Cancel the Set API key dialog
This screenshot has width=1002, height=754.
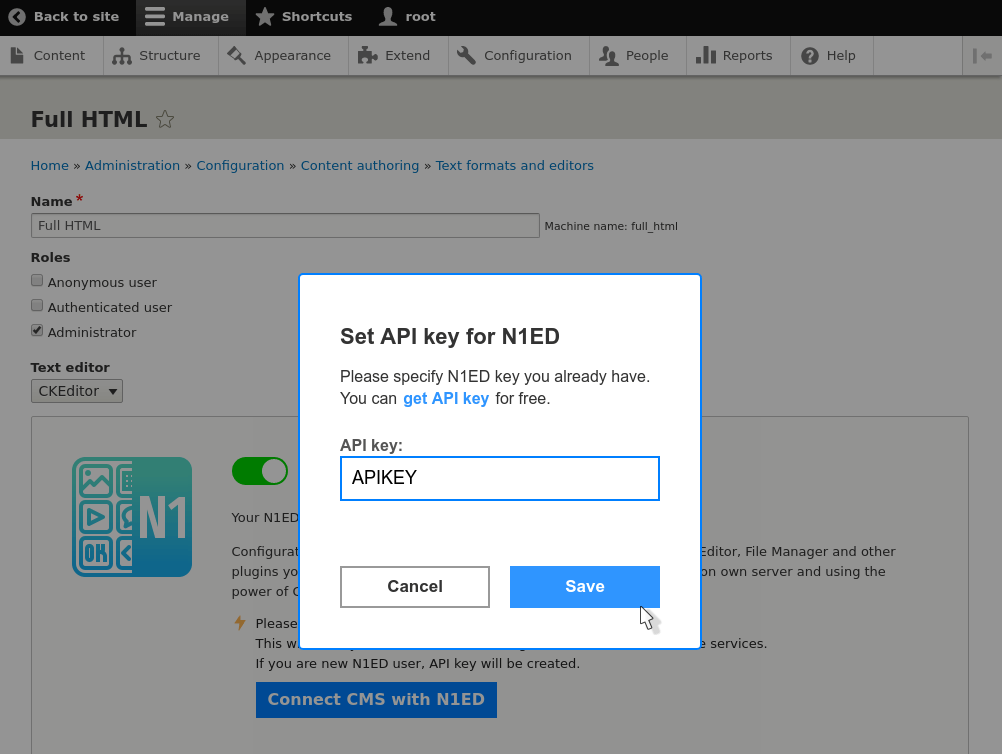tap(415, 587)
